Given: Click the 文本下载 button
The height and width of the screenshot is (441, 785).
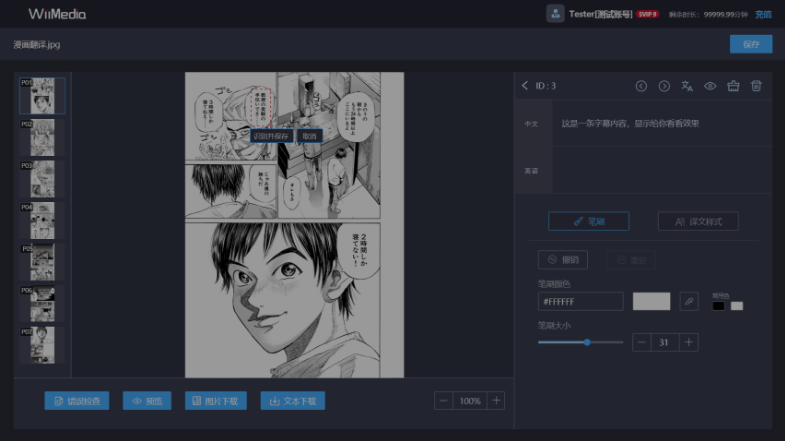Looking at the screenshot, I should [x=293, y=401].
